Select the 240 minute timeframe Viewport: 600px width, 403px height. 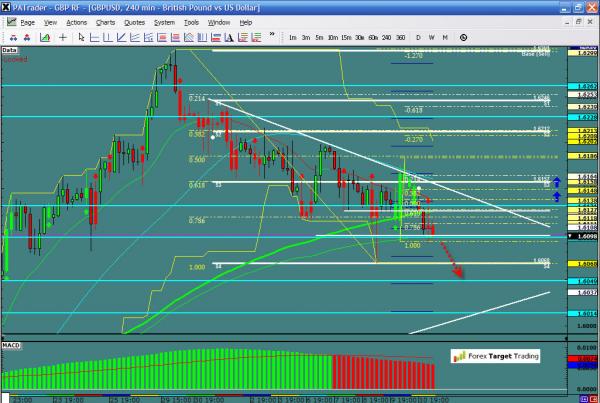[x=386, y=38]
